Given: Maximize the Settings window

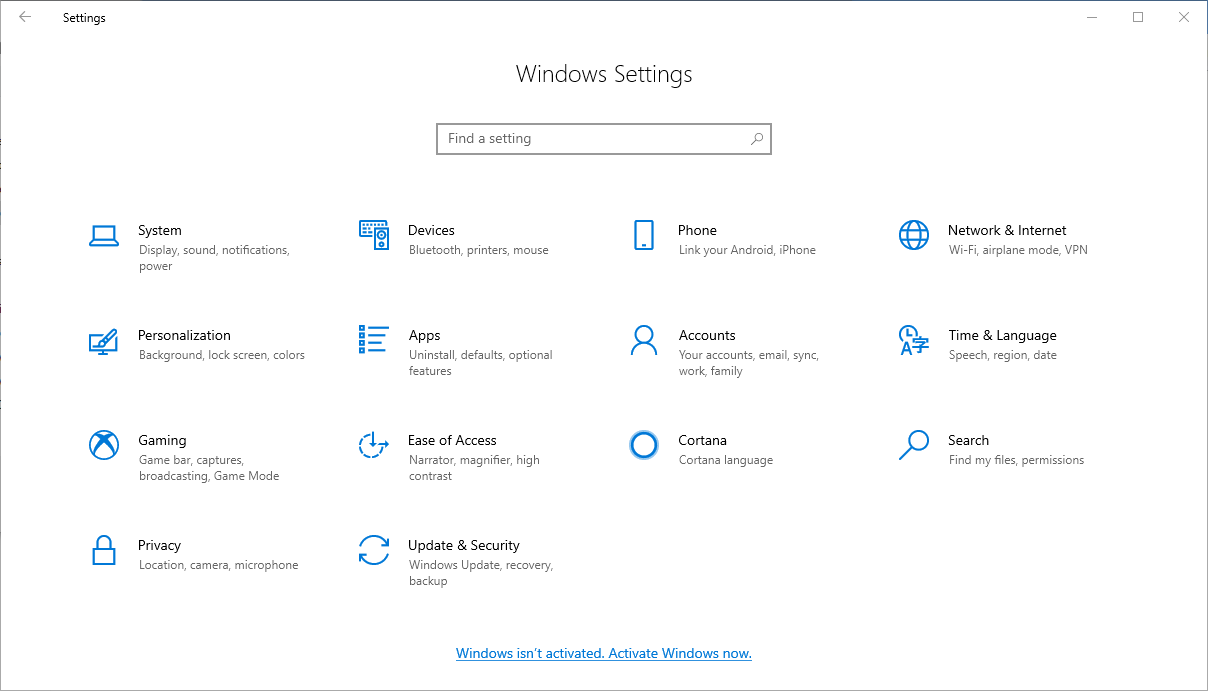Looking at the screenshot, I should click(1138, 17).
